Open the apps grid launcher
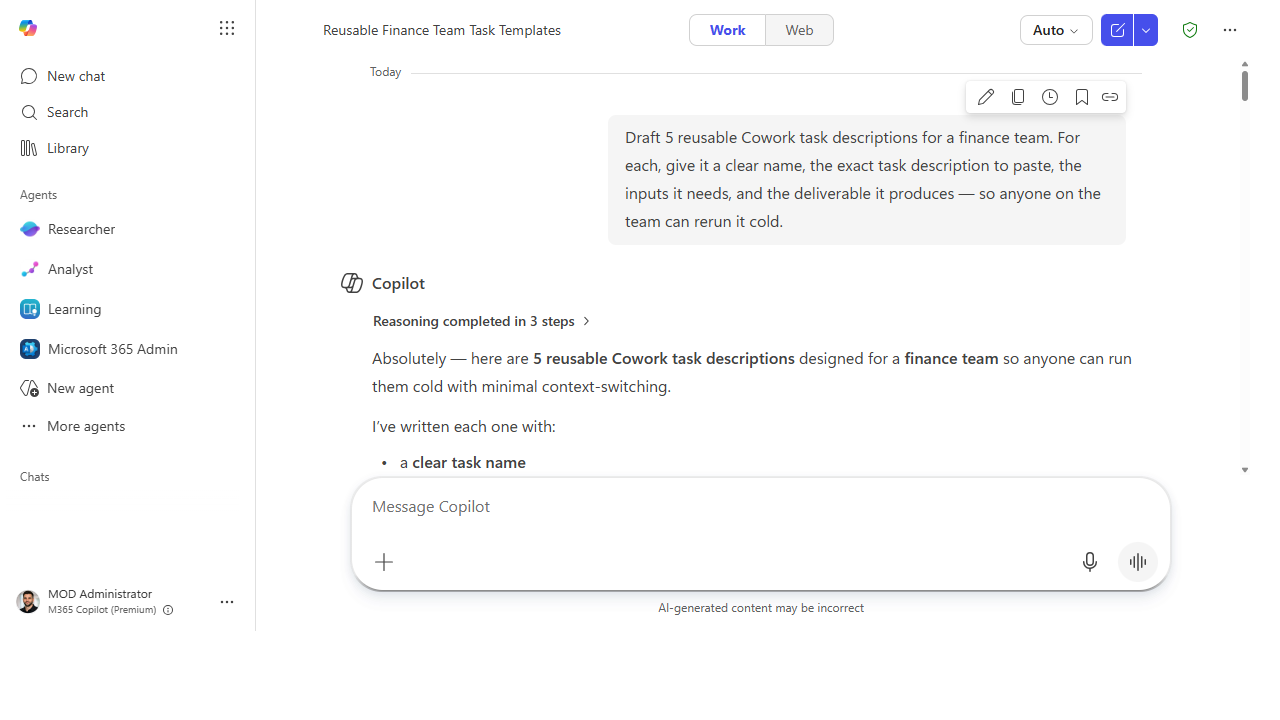Image resolution: width=1280 pixels, height=720 pixels. 227,28
